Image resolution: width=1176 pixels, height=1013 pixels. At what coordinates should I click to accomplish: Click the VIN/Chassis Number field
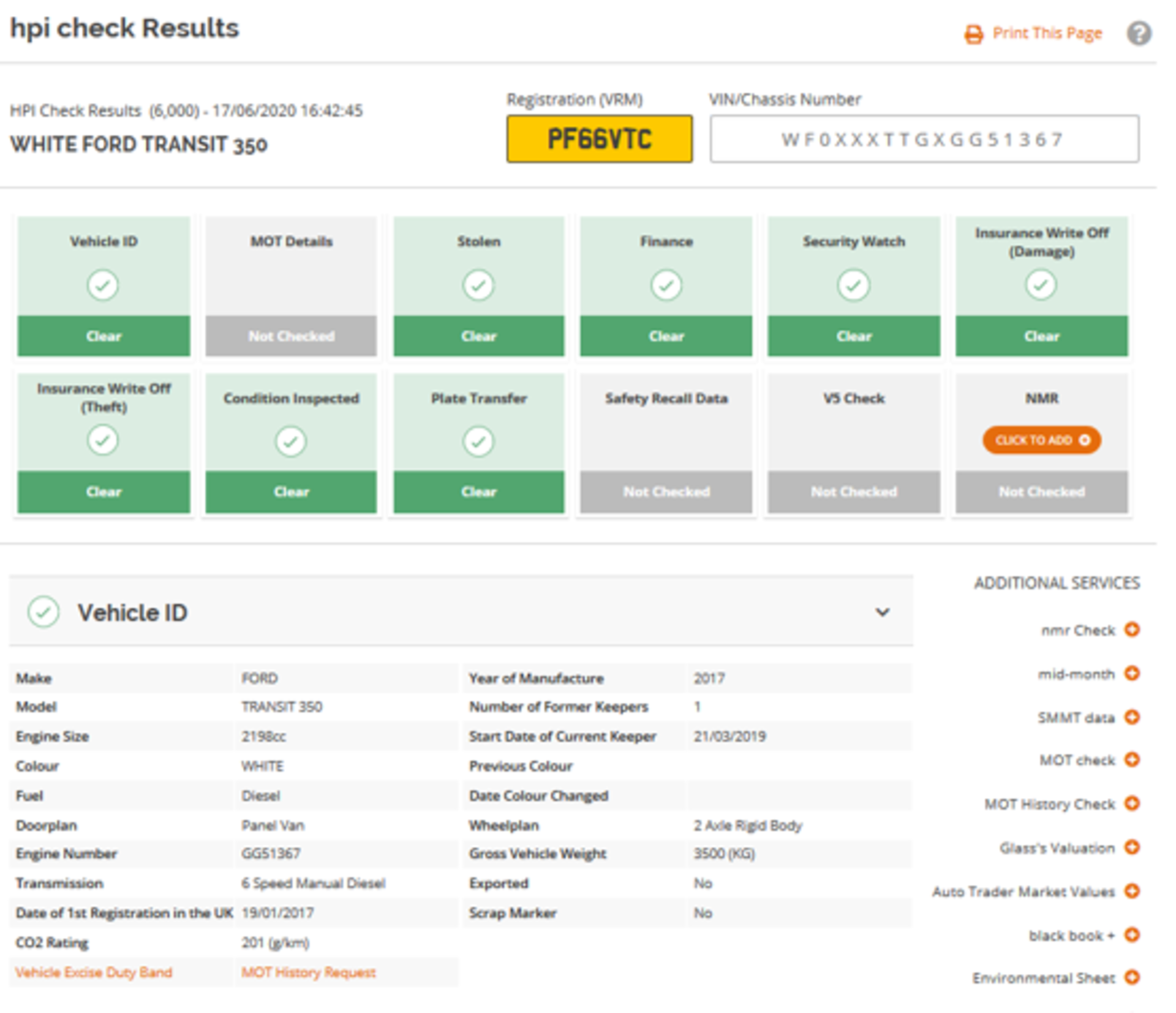click(x=924, y=139)
